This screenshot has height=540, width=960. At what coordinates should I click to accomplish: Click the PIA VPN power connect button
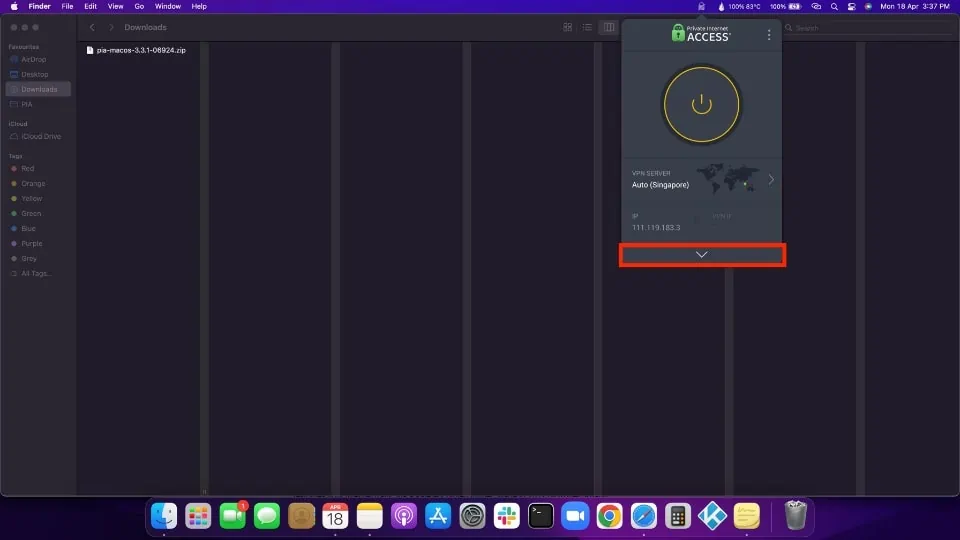point(701,104)
